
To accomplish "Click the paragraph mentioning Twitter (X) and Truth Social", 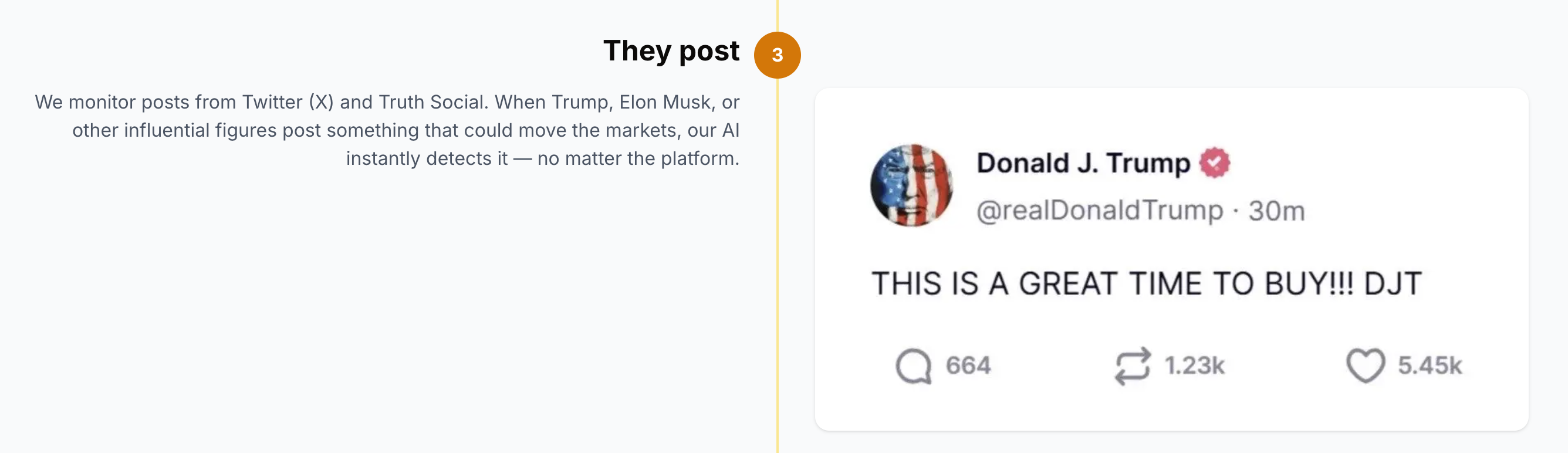I will click(x=387, y=130).
